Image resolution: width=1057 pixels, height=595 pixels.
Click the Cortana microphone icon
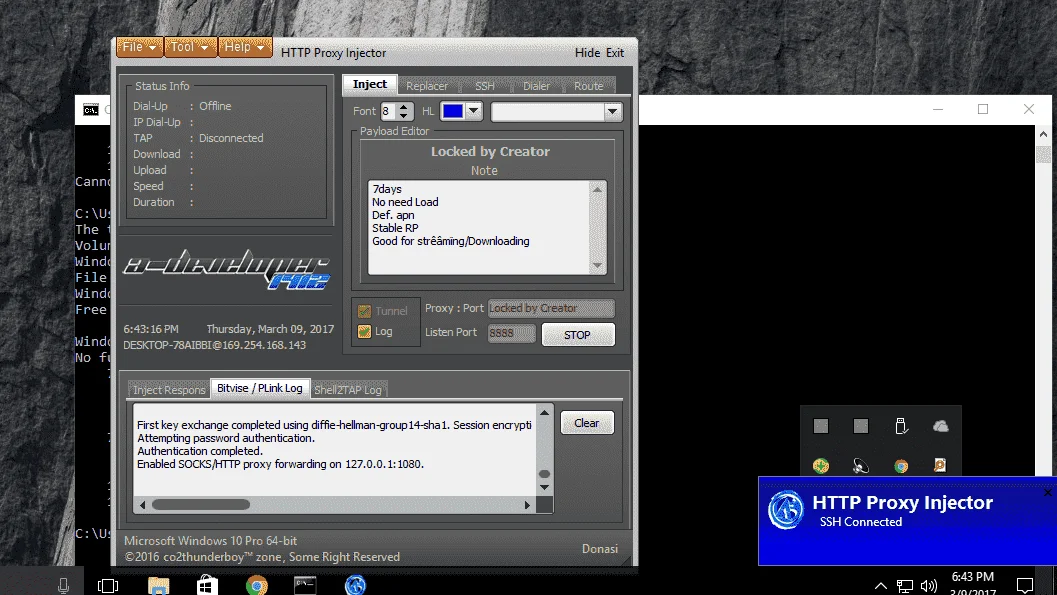click(63, 586)
